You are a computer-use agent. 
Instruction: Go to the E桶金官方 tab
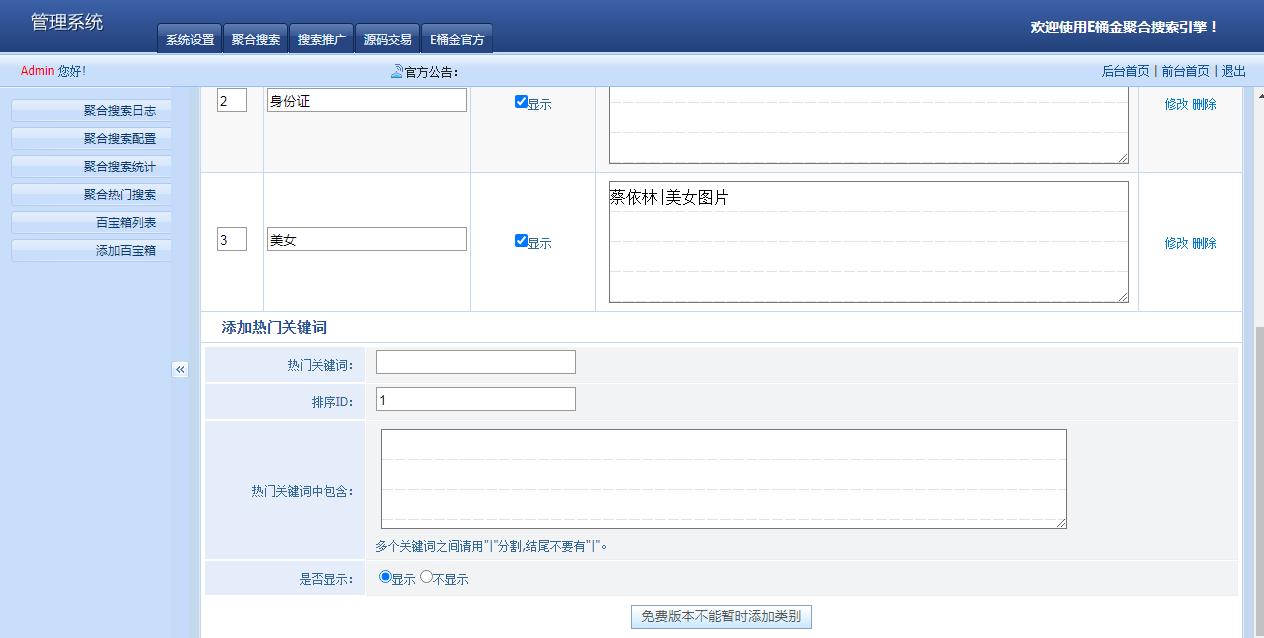pos(457,39)
